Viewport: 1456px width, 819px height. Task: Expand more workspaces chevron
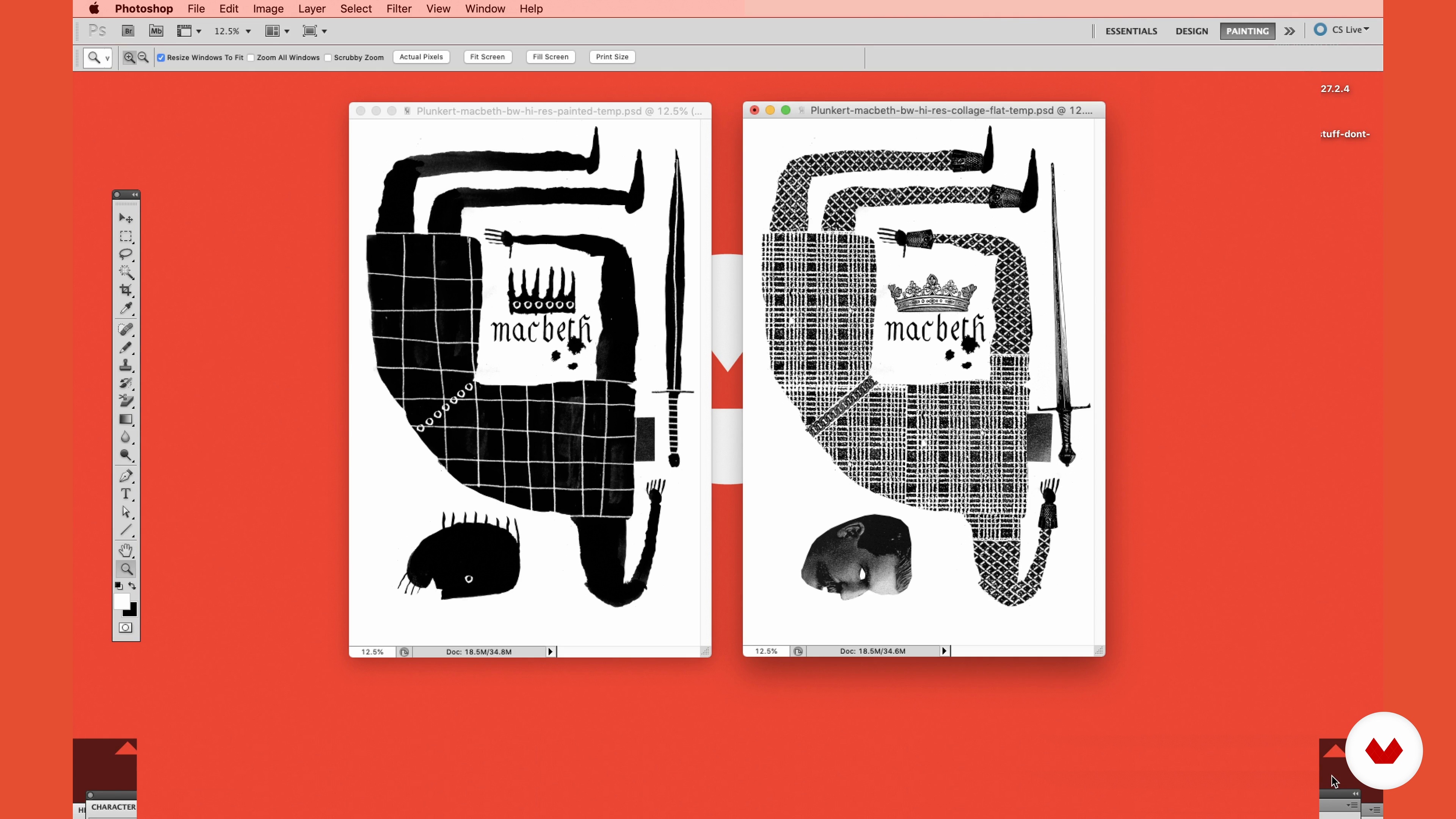[1289, 31]
